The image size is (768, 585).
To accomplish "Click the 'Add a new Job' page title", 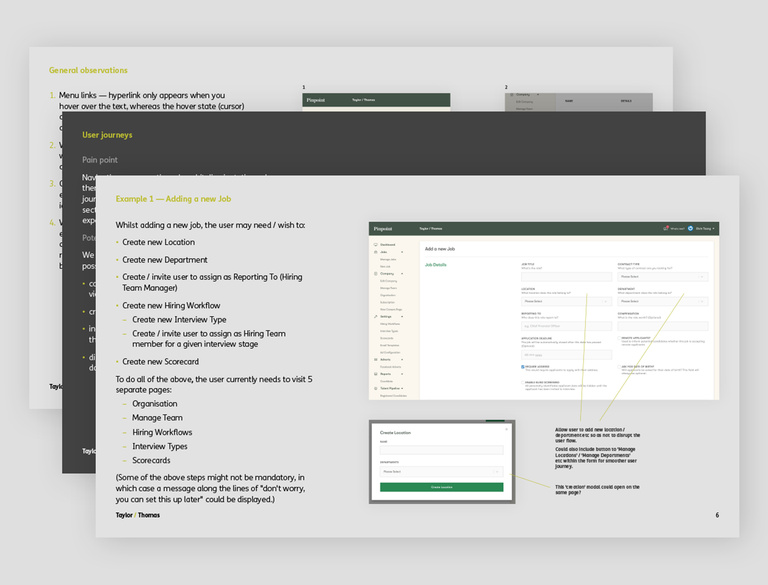I will point(440,249).
